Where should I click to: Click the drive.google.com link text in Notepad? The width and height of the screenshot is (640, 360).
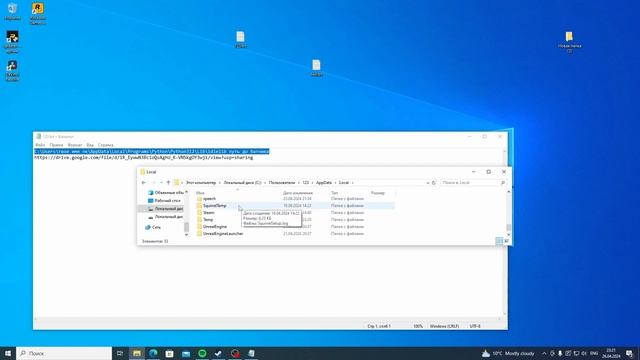(144, 158)
